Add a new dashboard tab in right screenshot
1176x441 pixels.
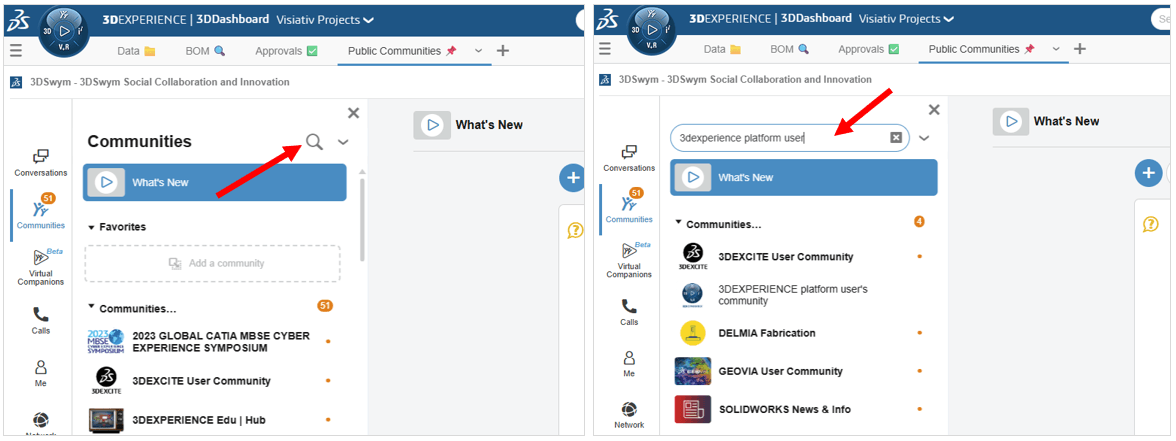pyautogui.click(x=1079, y=49)
